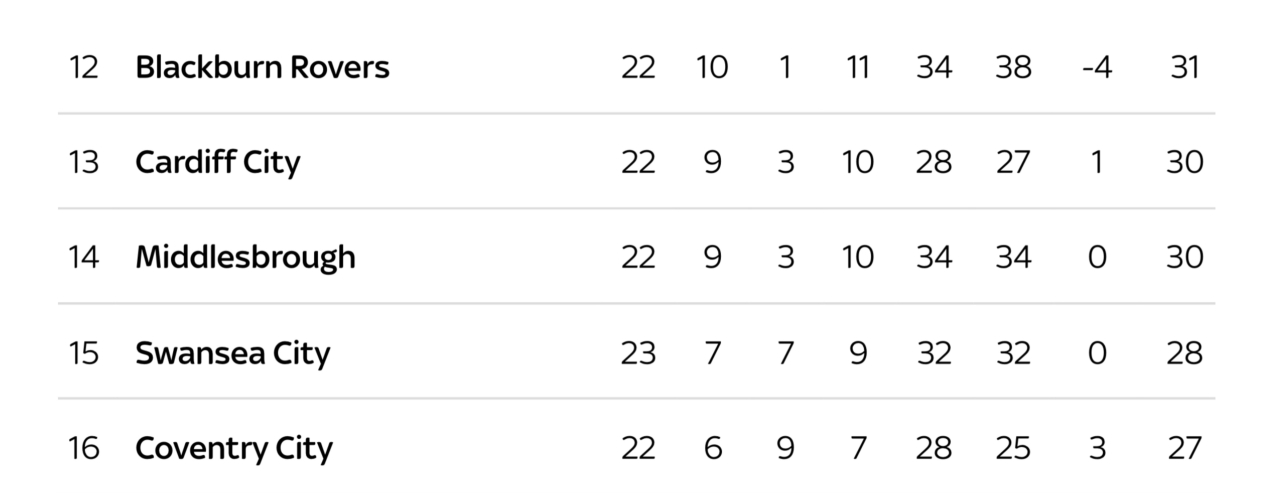This screenshot has height=500, width=1261.
Task: Go to the Swansea City team page
Action: pos(232,353)
